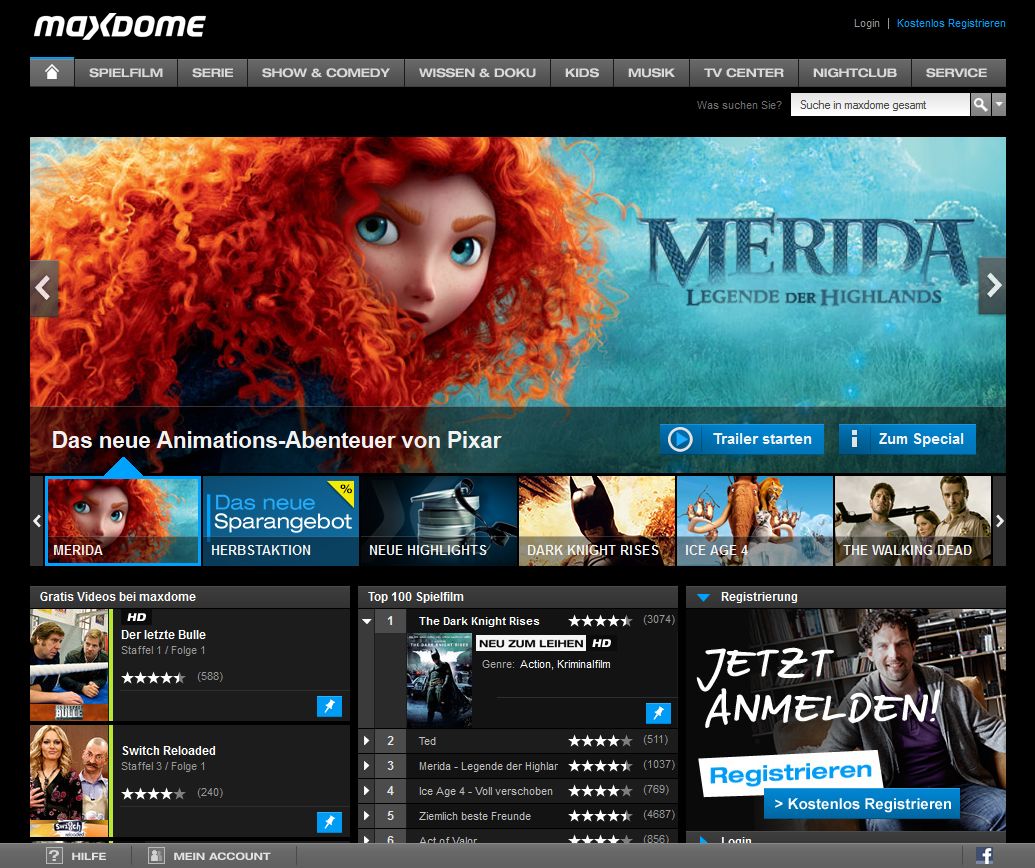Image resolution: width=1035 pixels, height=868 pixels.
Task: Expand the Merida list entry arrow
Action: pyautogui.click(x=366, y=766)
